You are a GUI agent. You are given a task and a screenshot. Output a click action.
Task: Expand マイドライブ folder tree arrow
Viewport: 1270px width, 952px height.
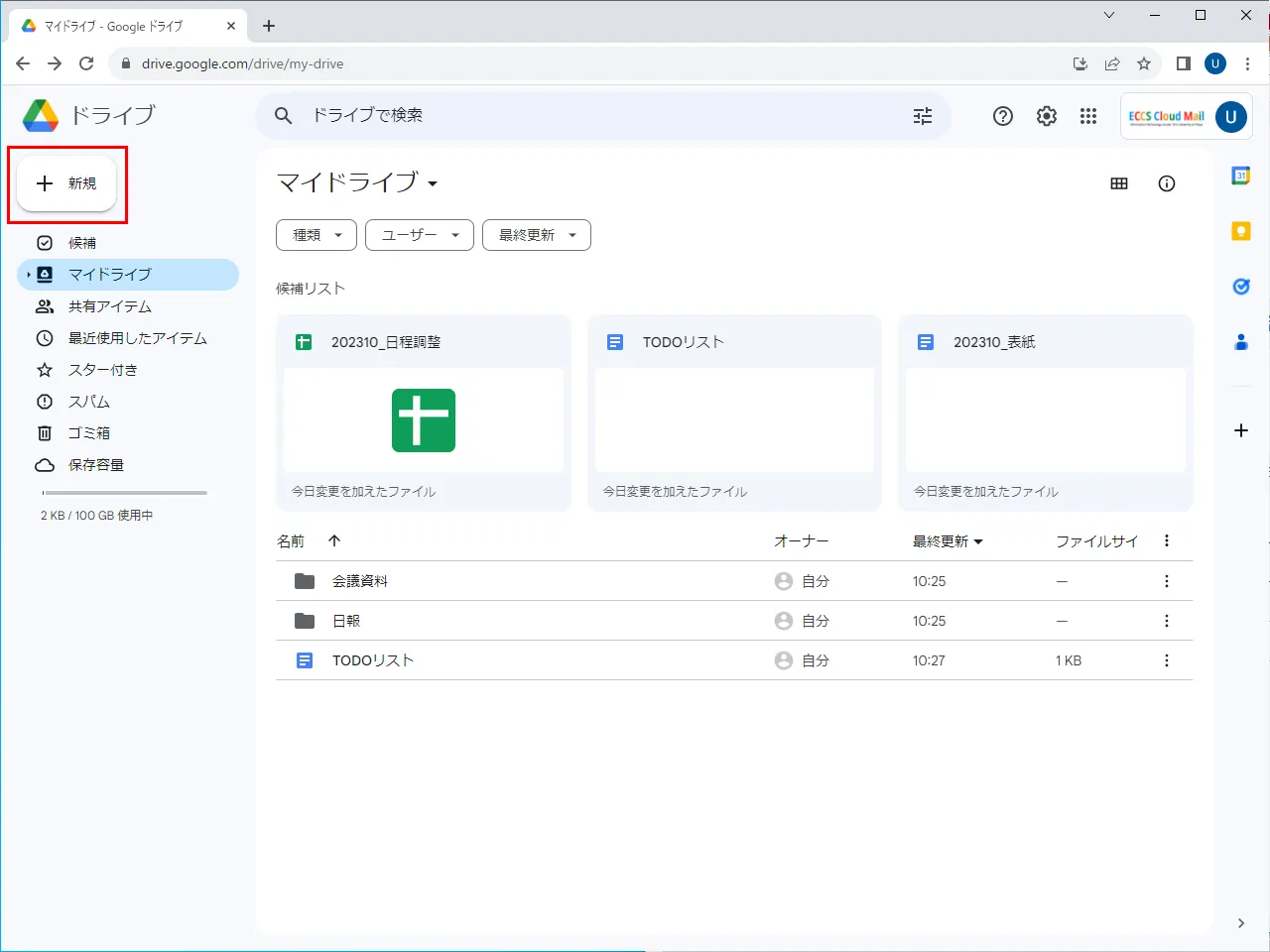[29, 275]
